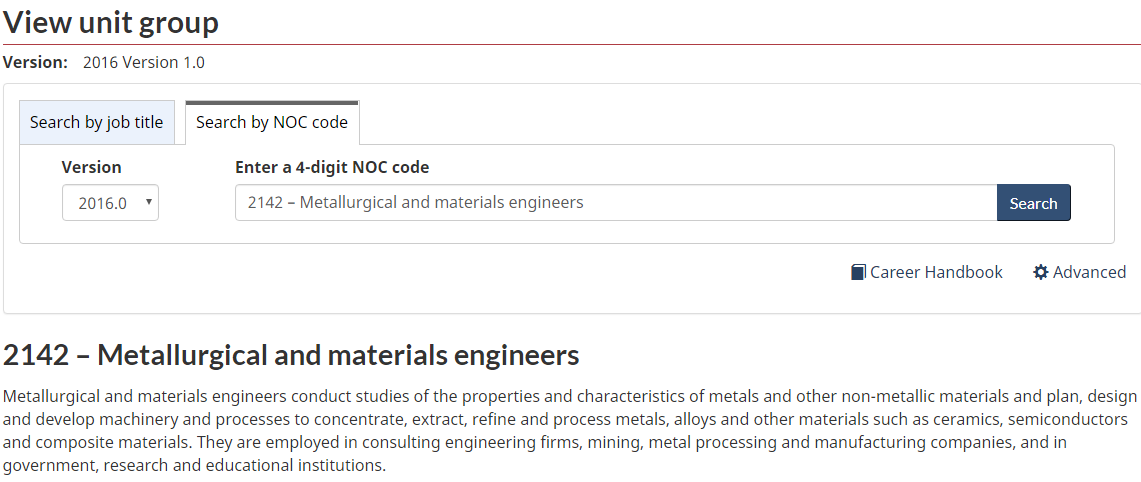Click the red line under the page title
Image resolution: width=1141 pixels, height=482 pixels.
click(570, 45)
